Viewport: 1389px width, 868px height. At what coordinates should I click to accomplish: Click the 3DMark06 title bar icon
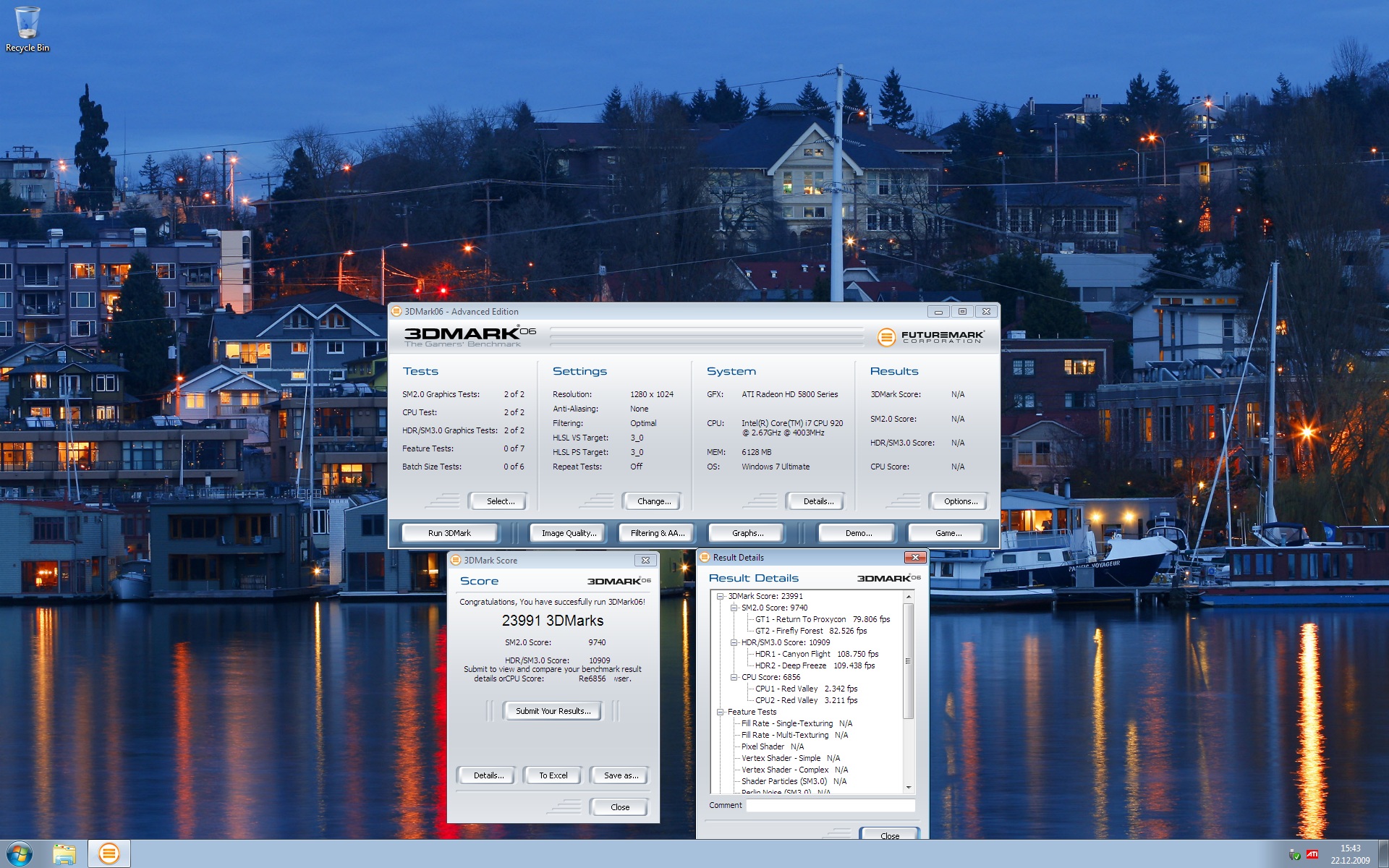[396, 312]
